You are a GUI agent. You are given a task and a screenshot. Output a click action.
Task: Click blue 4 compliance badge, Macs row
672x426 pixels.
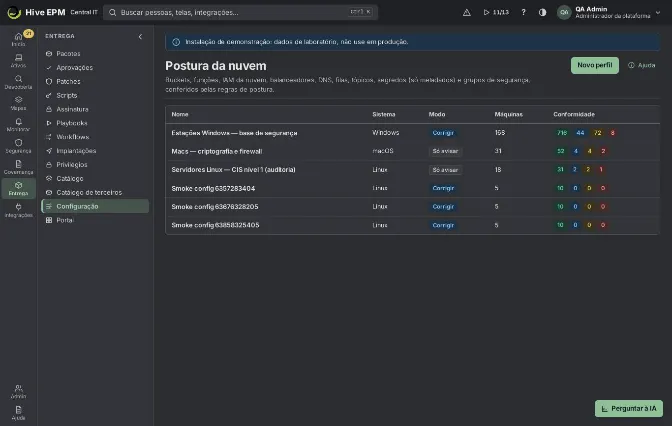[x=576, y=151]
